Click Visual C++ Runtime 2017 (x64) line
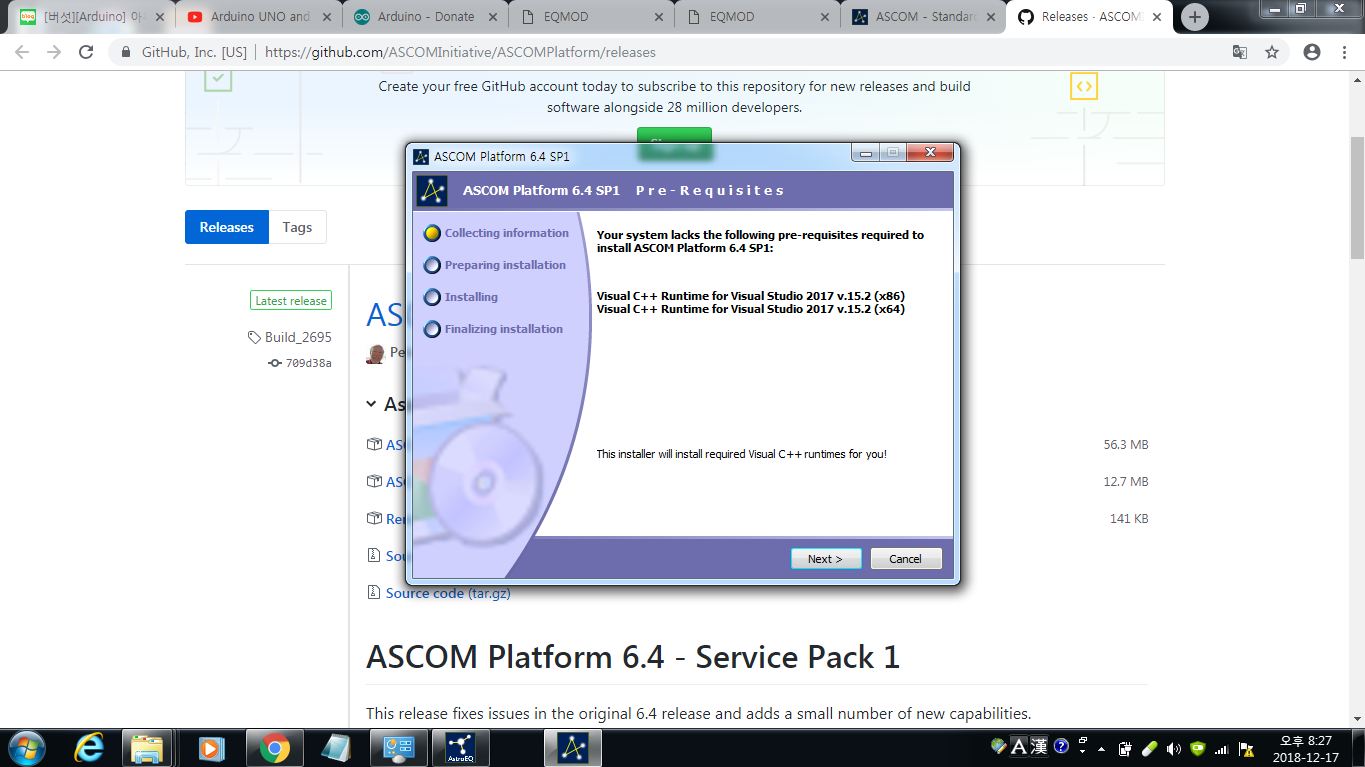Image resolution: width=1365 pixels, height=767 pixels. pyautogui.click(x=750, y=309)
